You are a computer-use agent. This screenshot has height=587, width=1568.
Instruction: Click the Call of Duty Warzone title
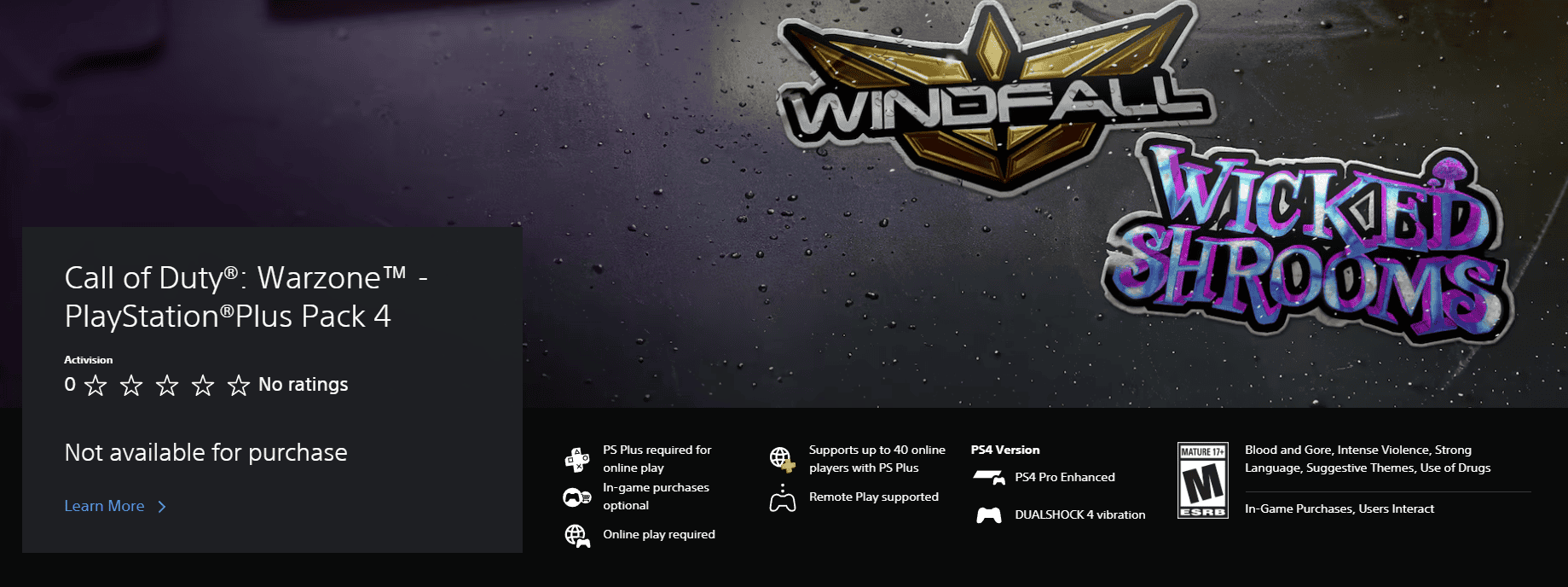click(x=246, y=297)
